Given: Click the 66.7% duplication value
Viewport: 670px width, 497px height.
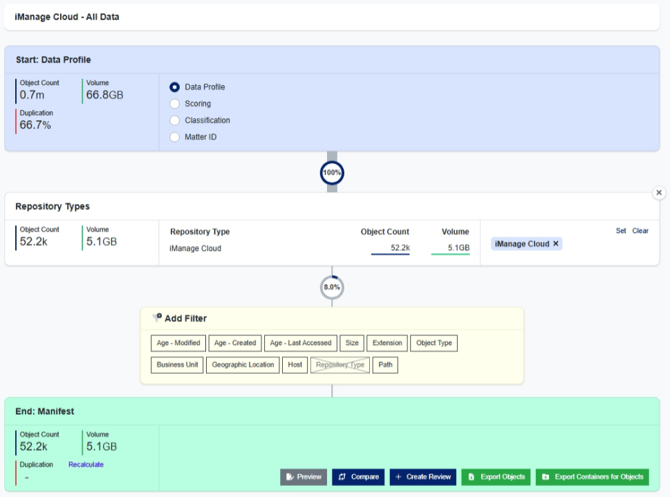Looking at the screenshot, I should [35, 125].
